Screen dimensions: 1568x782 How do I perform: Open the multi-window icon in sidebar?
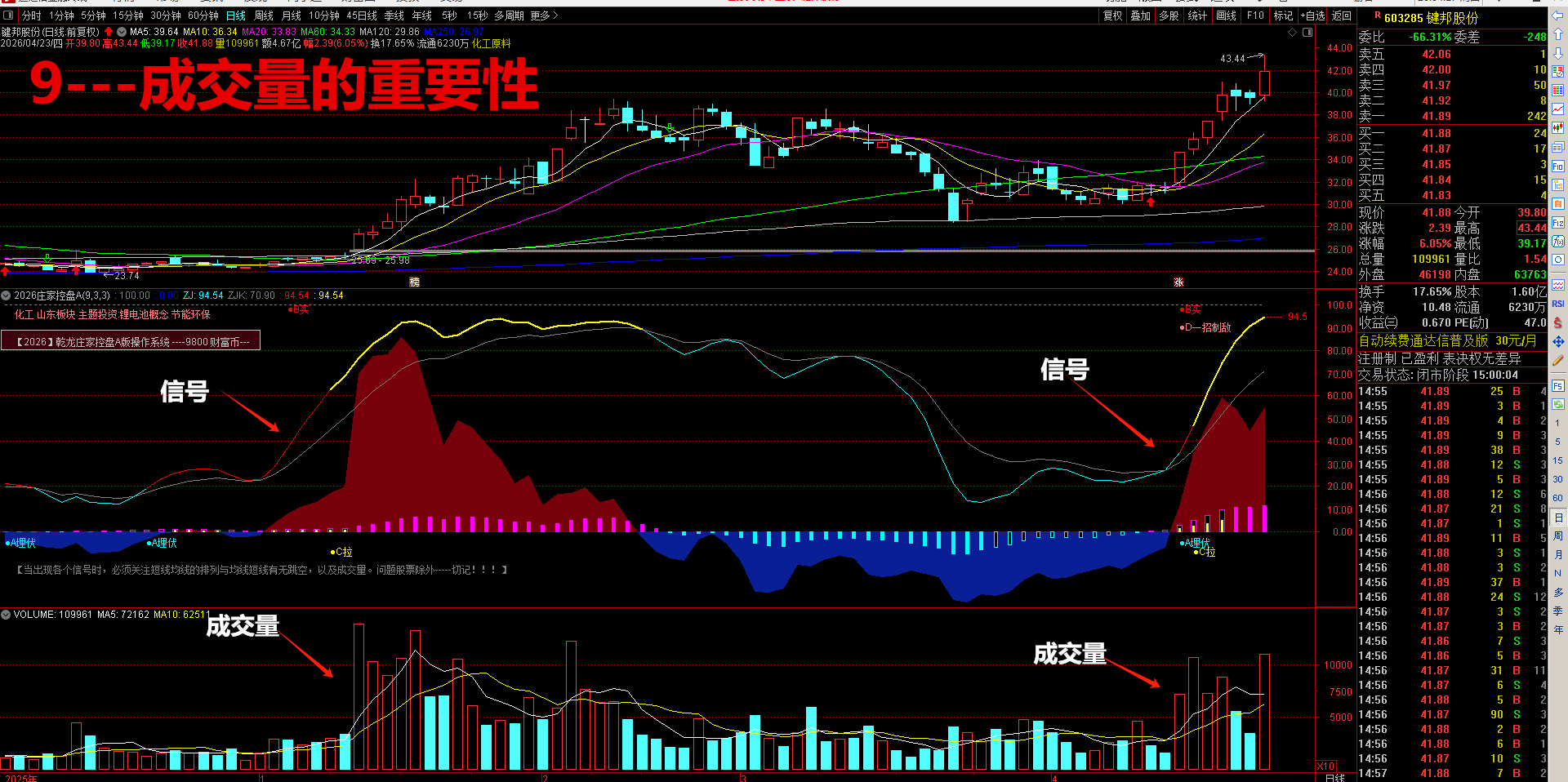pos(1558,147)
